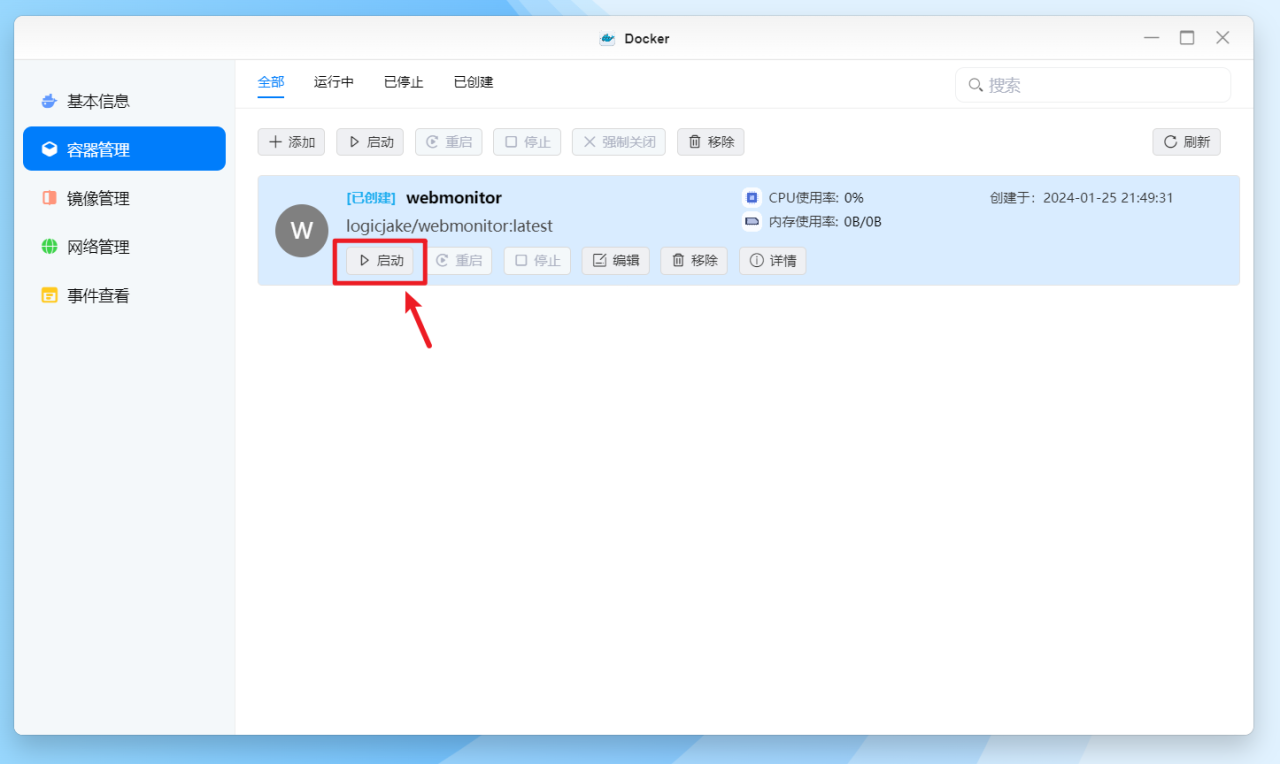Click the 移除 toolbar button

710,141
